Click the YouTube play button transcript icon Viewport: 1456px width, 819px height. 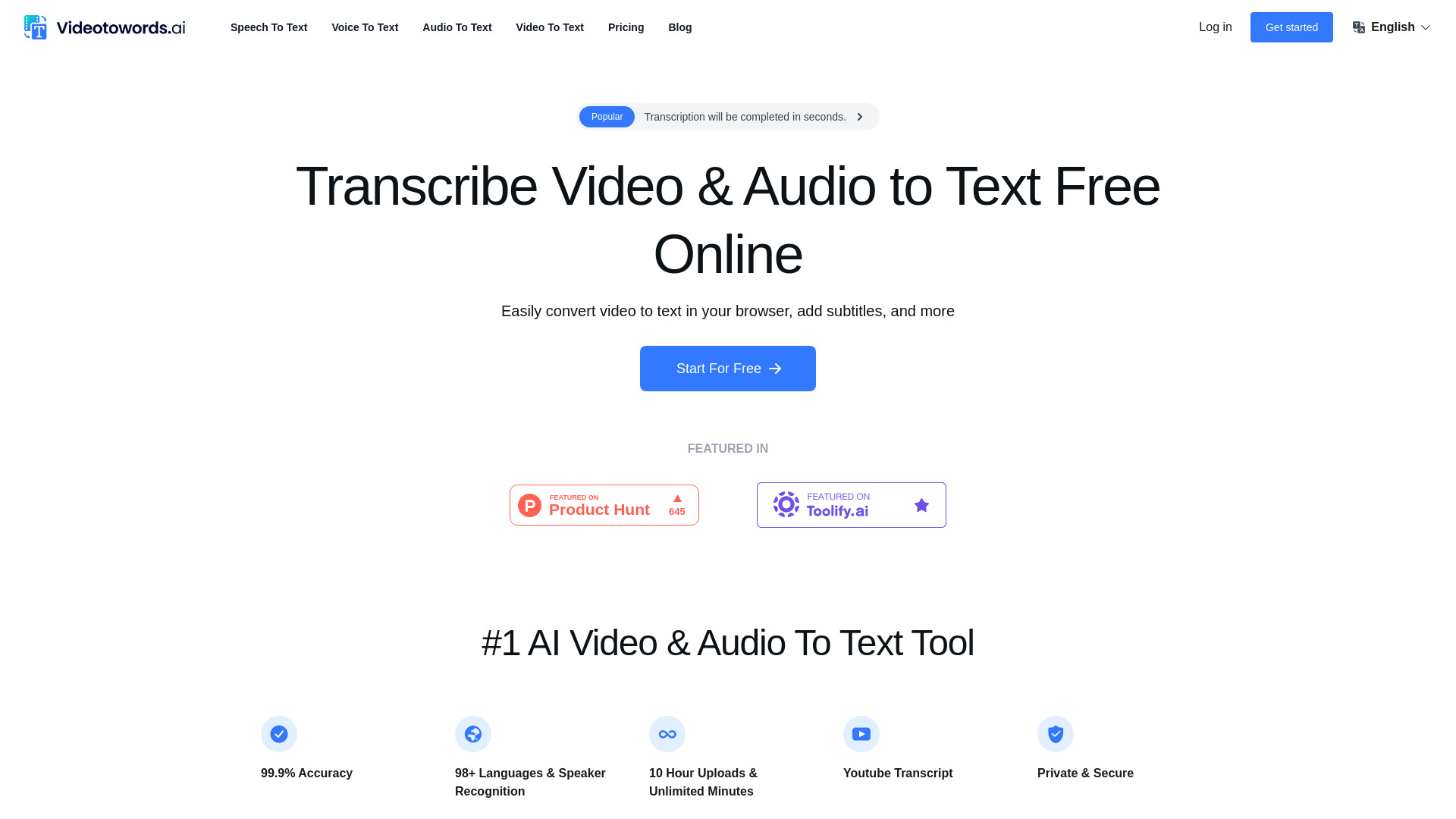[861, 733]
